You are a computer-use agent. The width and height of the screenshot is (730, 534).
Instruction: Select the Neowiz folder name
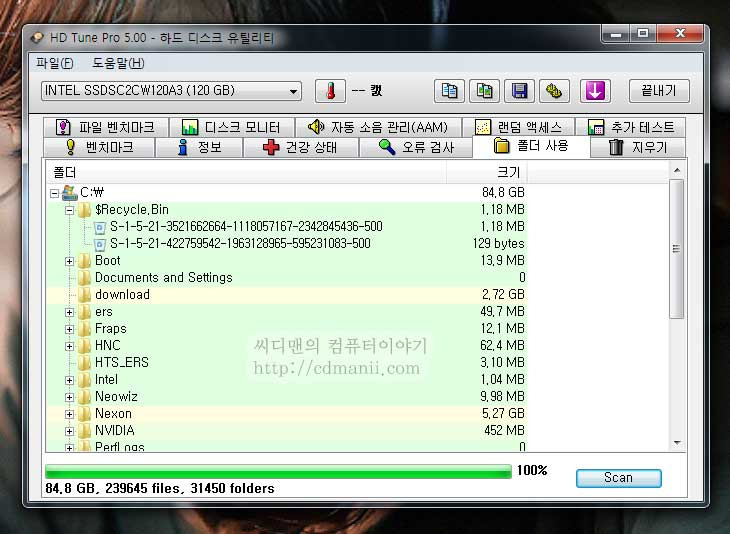[116, 397]
